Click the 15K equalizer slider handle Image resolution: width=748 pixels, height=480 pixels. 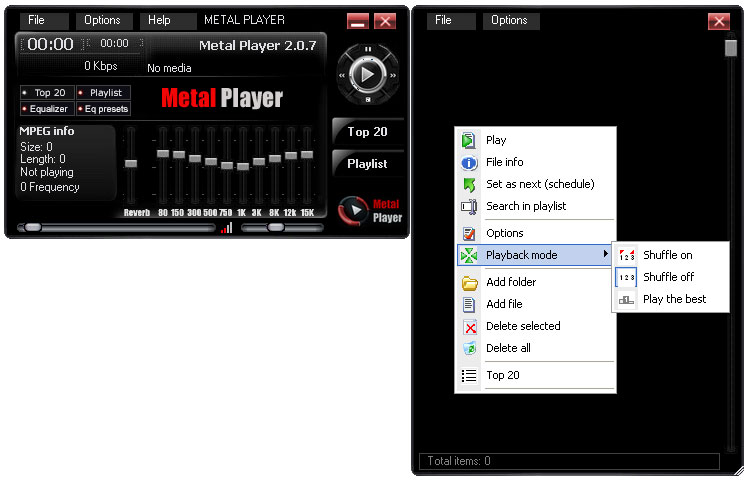[307, 155]
